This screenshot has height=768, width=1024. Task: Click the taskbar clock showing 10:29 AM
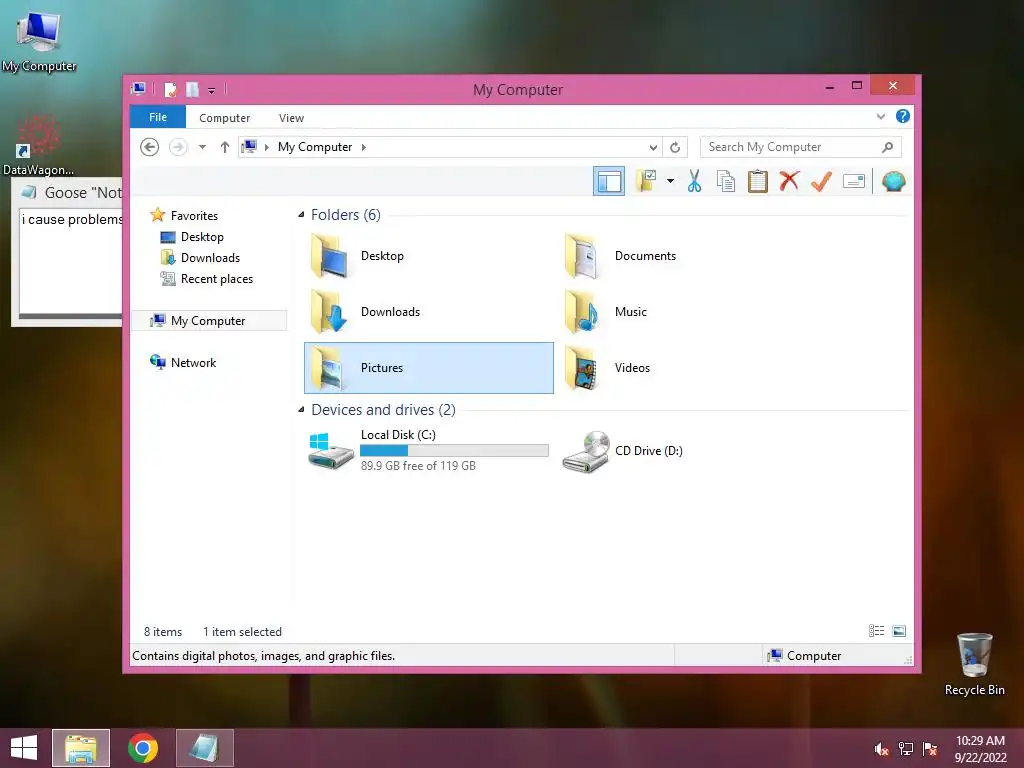pos(980,748)
